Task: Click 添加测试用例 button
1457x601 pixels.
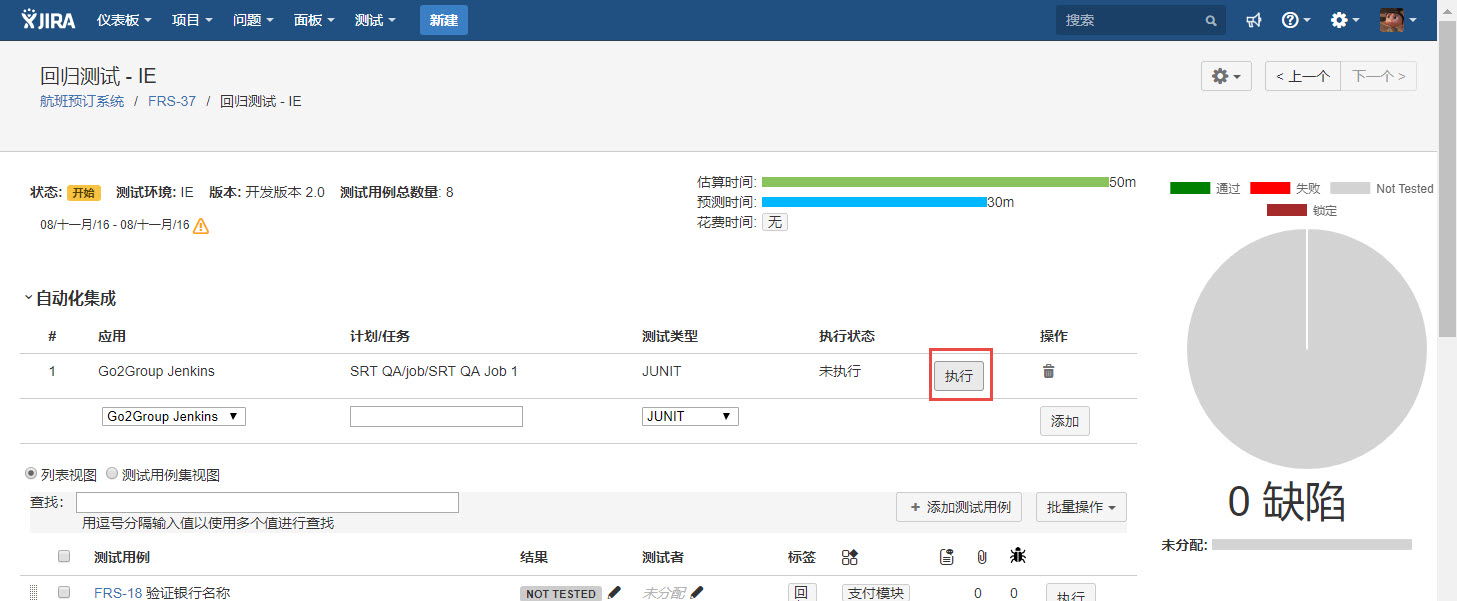Action: pos(959,507)
